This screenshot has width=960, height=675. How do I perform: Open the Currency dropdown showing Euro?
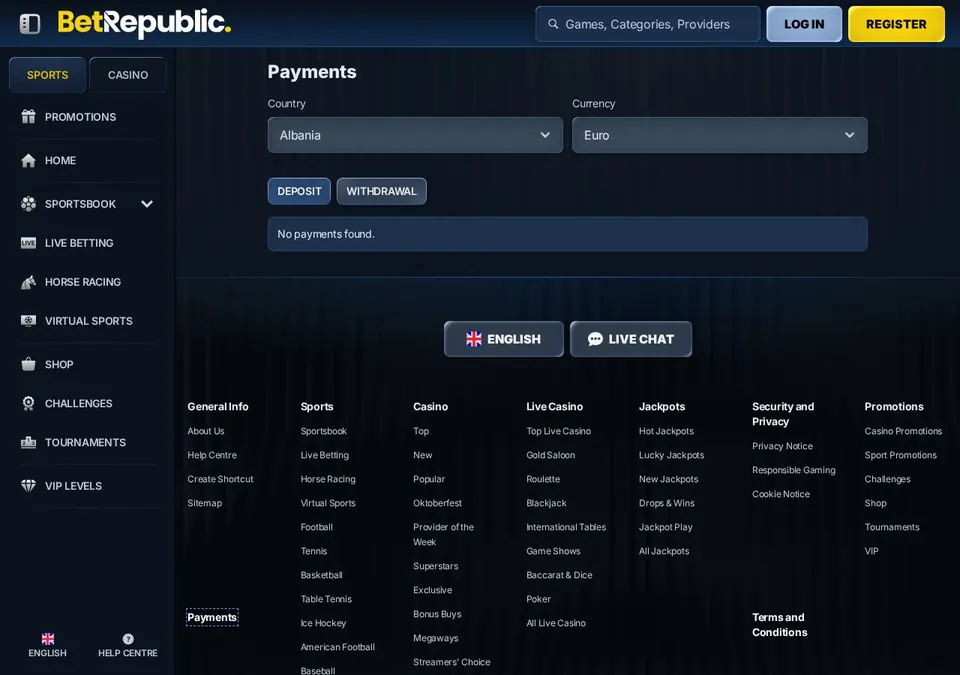(x=719, y=135)
